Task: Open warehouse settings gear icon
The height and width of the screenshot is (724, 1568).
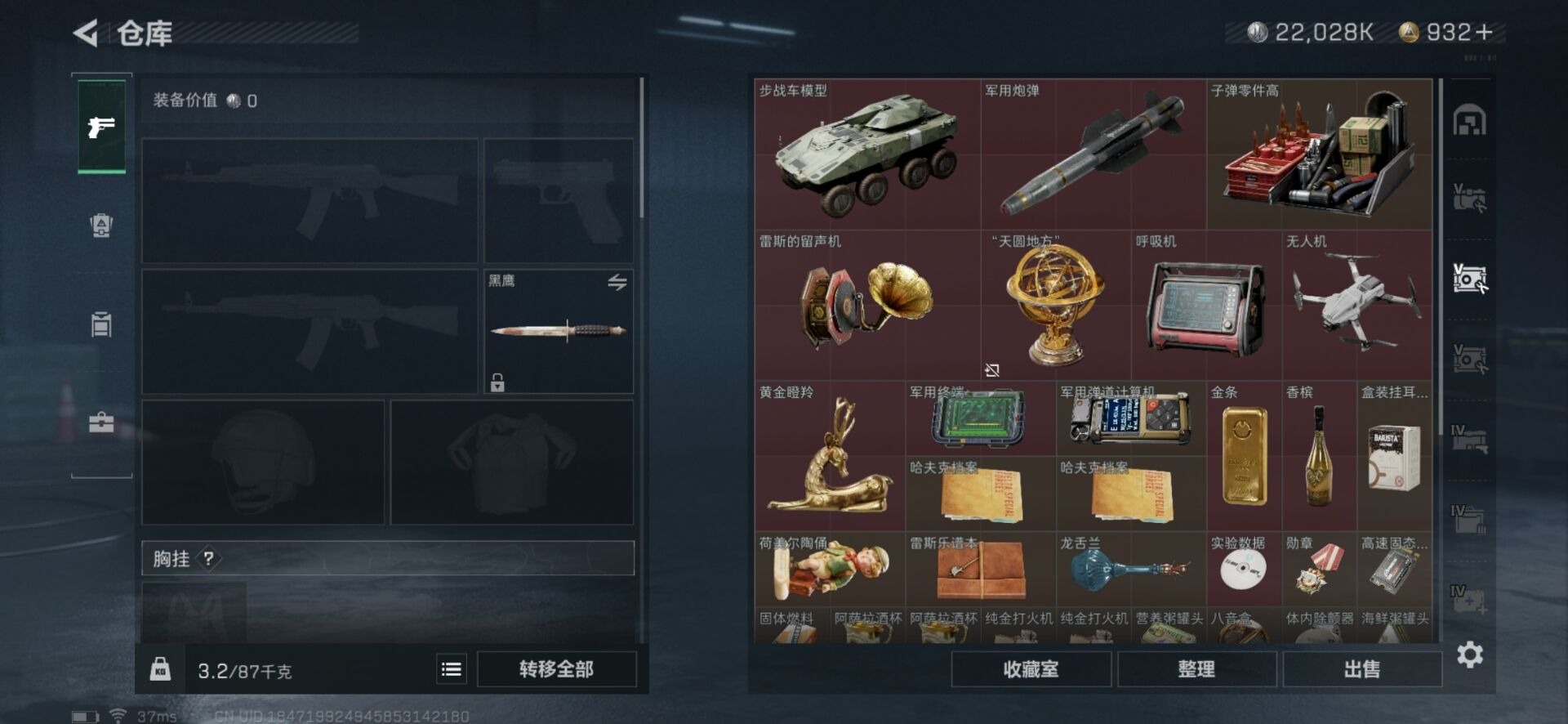Action: coord(1470,655)
